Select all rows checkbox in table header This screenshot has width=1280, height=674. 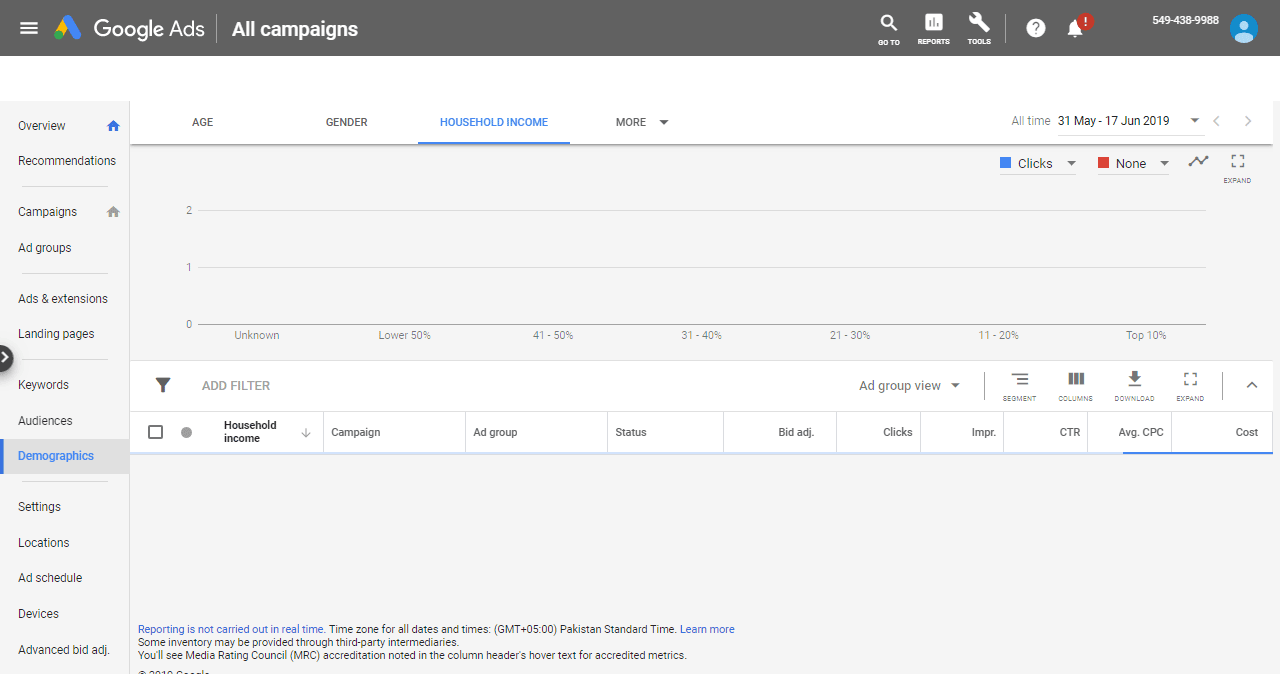[x=155, y=432]
